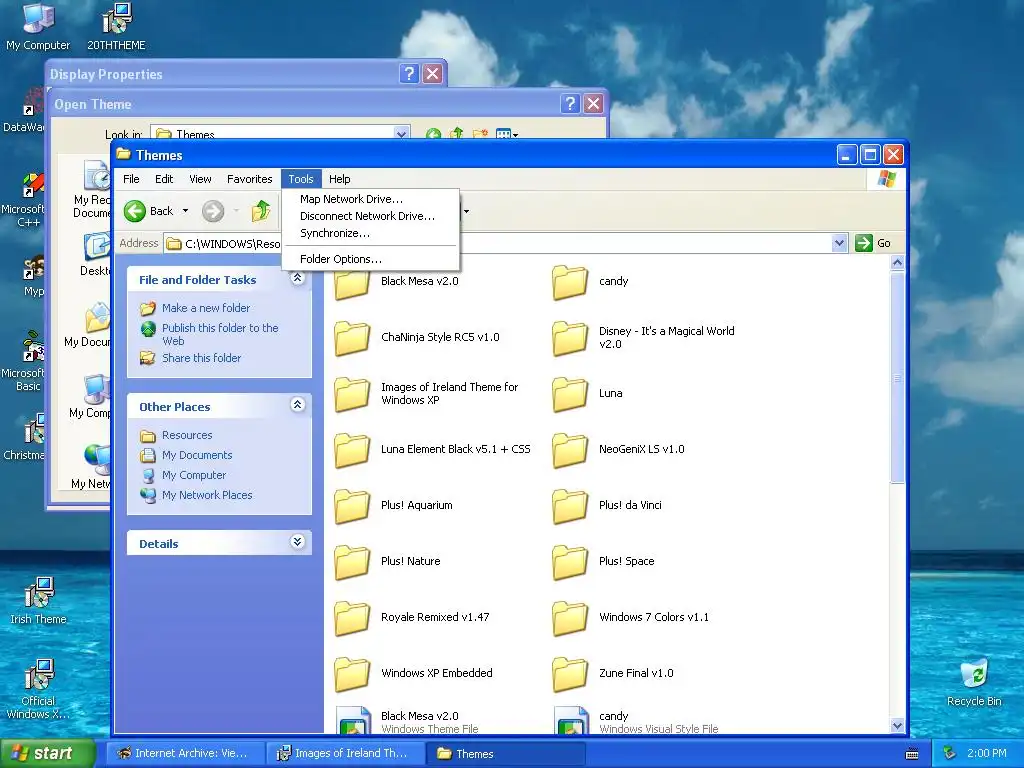Select candy Visual Style file icon

pos(571,720)
